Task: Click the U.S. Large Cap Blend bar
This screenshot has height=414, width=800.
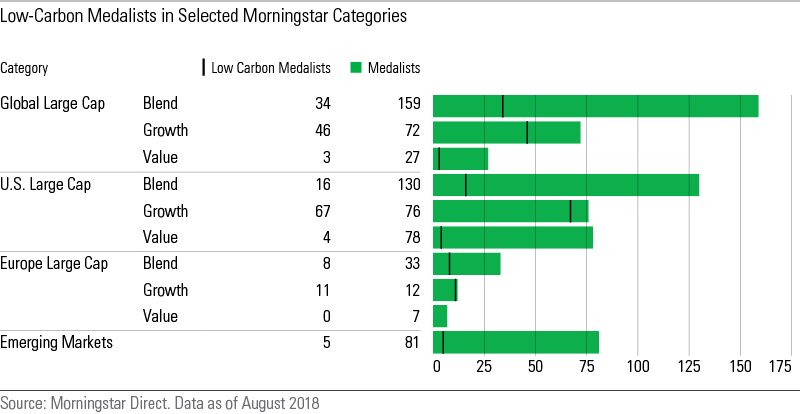Action: click(x=565, y=185)
